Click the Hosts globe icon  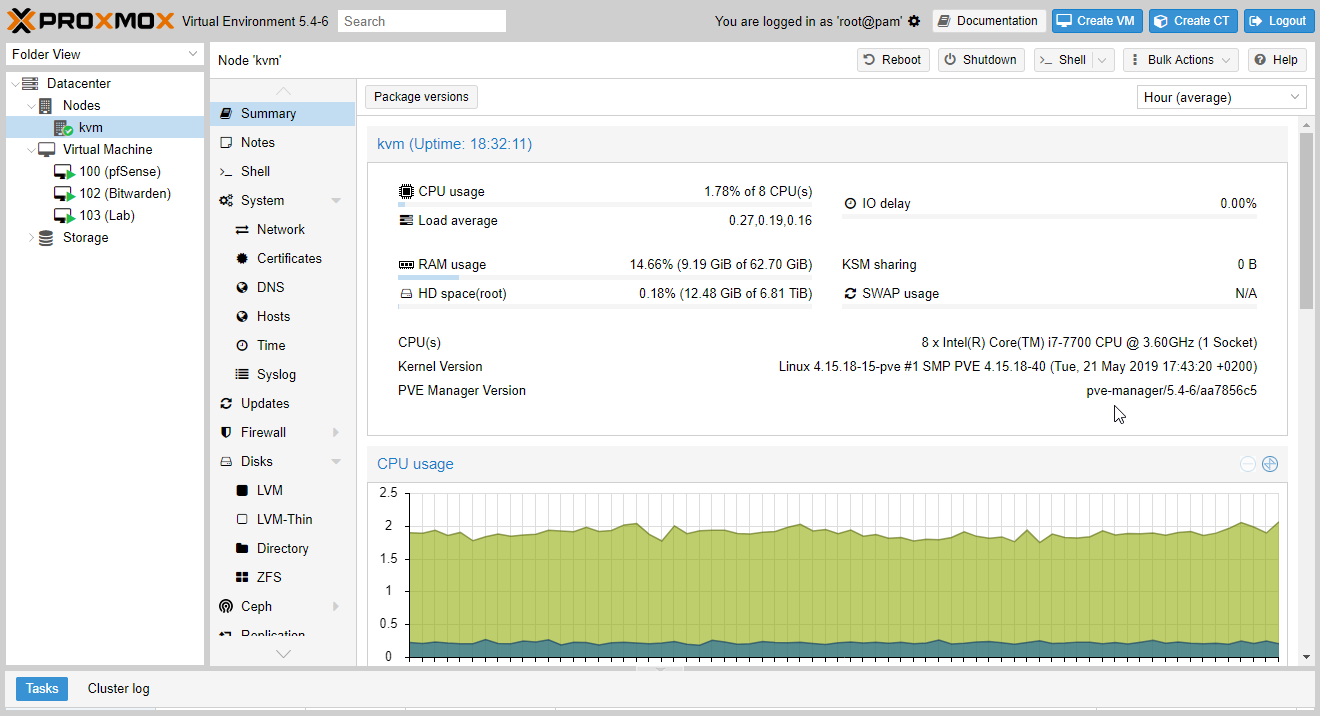[x=242, y=317]
